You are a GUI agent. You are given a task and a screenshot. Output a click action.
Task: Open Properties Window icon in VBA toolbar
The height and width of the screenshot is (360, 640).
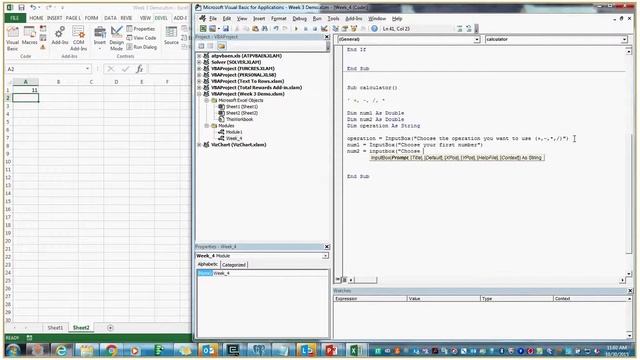pyautogui.click(x=344, y=29)
